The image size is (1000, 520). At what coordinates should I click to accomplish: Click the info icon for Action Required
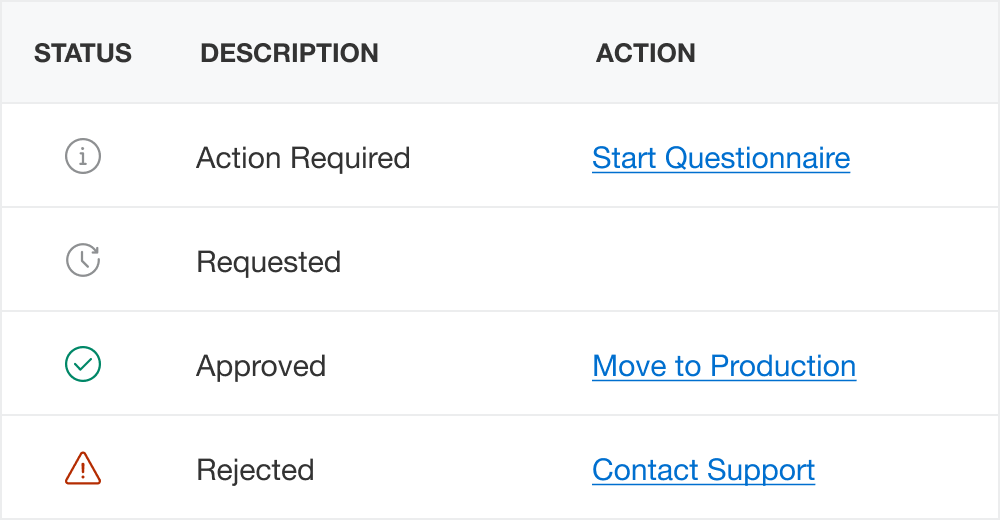pos(83,157)
